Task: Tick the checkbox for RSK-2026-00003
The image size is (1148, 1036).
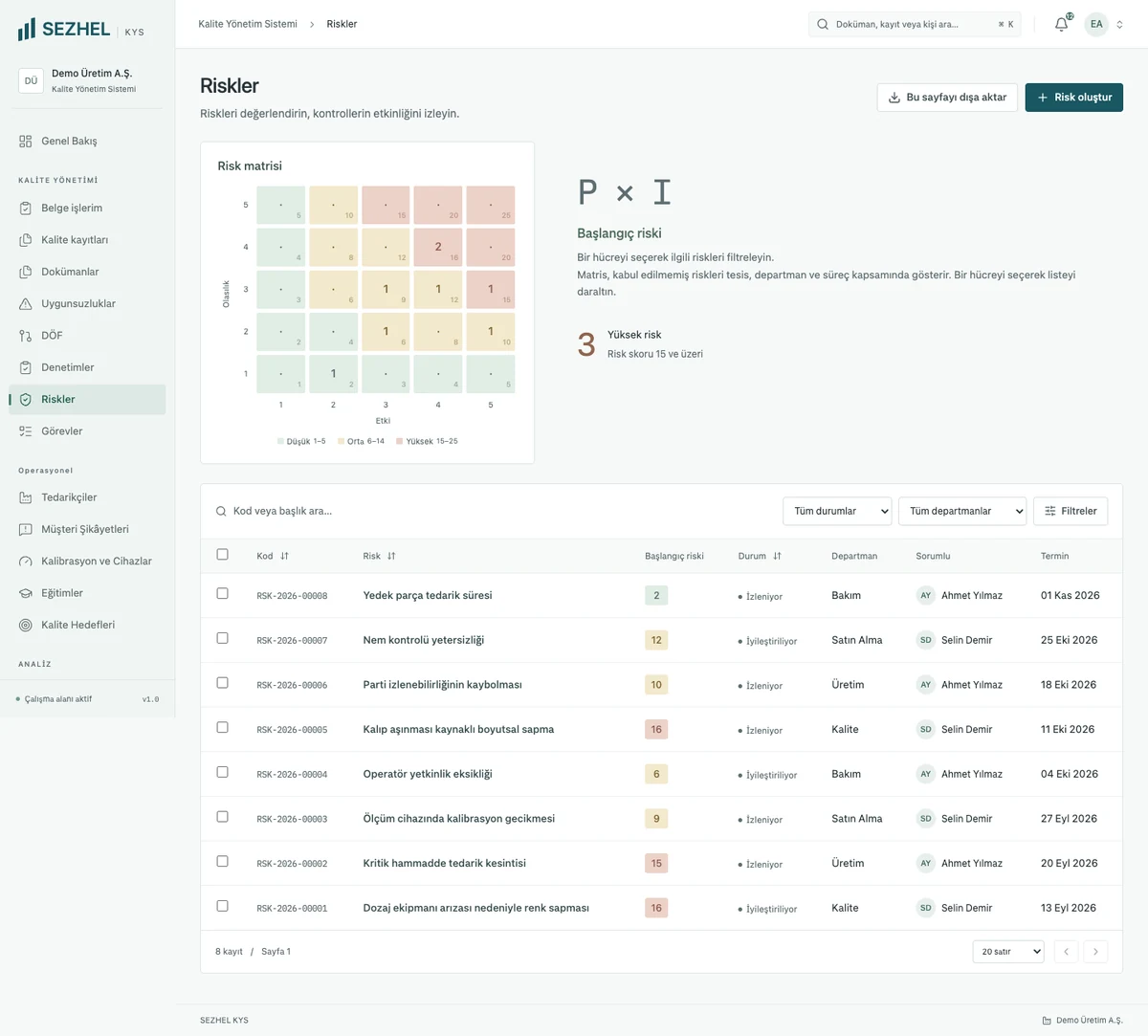Action: tap(223, 817)
